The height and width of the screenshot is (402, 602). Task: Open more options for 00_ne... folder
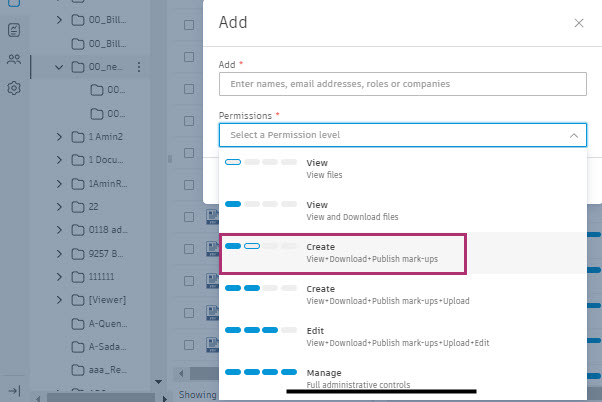click(x=138, y=67)
